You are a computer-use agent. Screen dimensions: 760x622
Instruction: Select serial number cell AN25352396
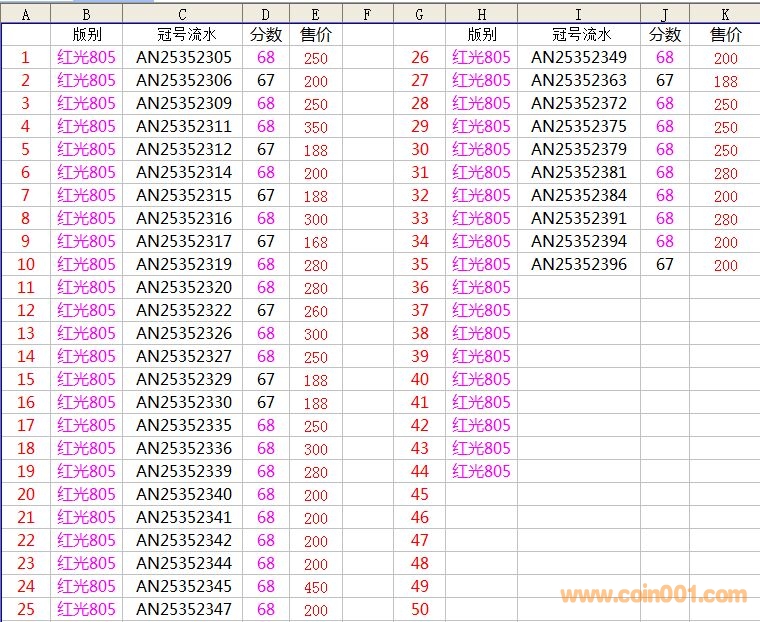pyautogui.click(x=579, y=265)
